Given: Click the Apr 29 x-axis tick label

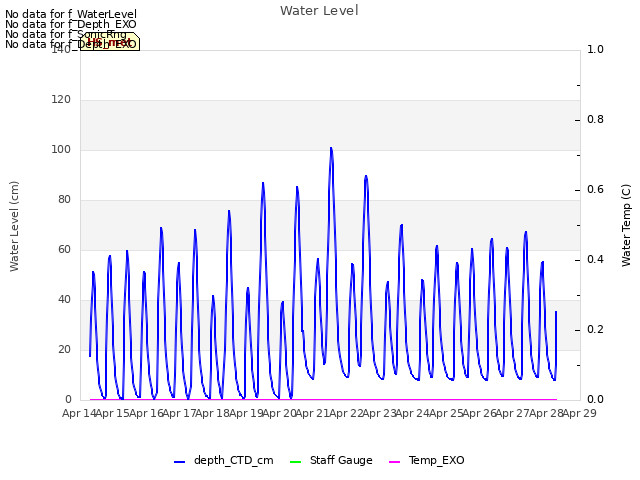Looking at the screenshot, I should tap(579, 413).
